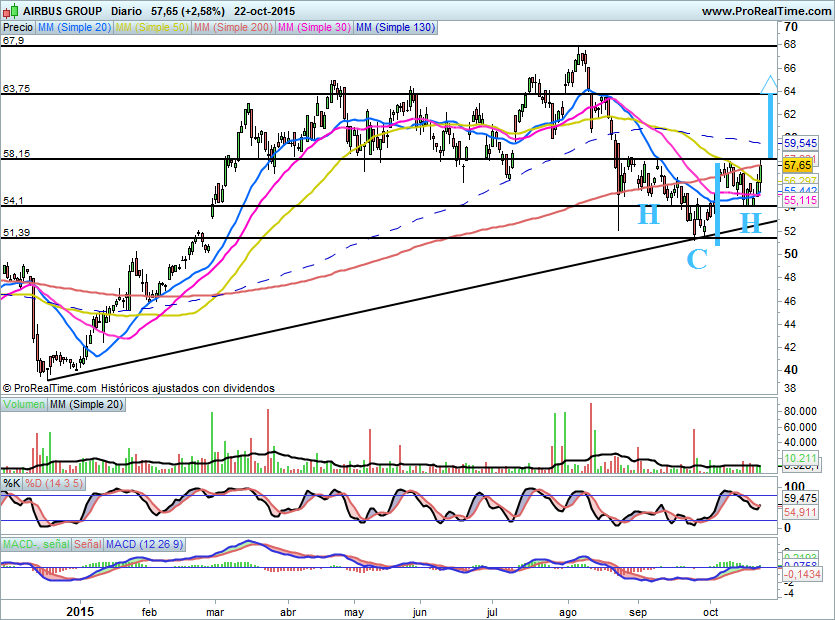The image size is (835, 620).
Task: Select the MM (Simple 130) label
Action: 395,28
